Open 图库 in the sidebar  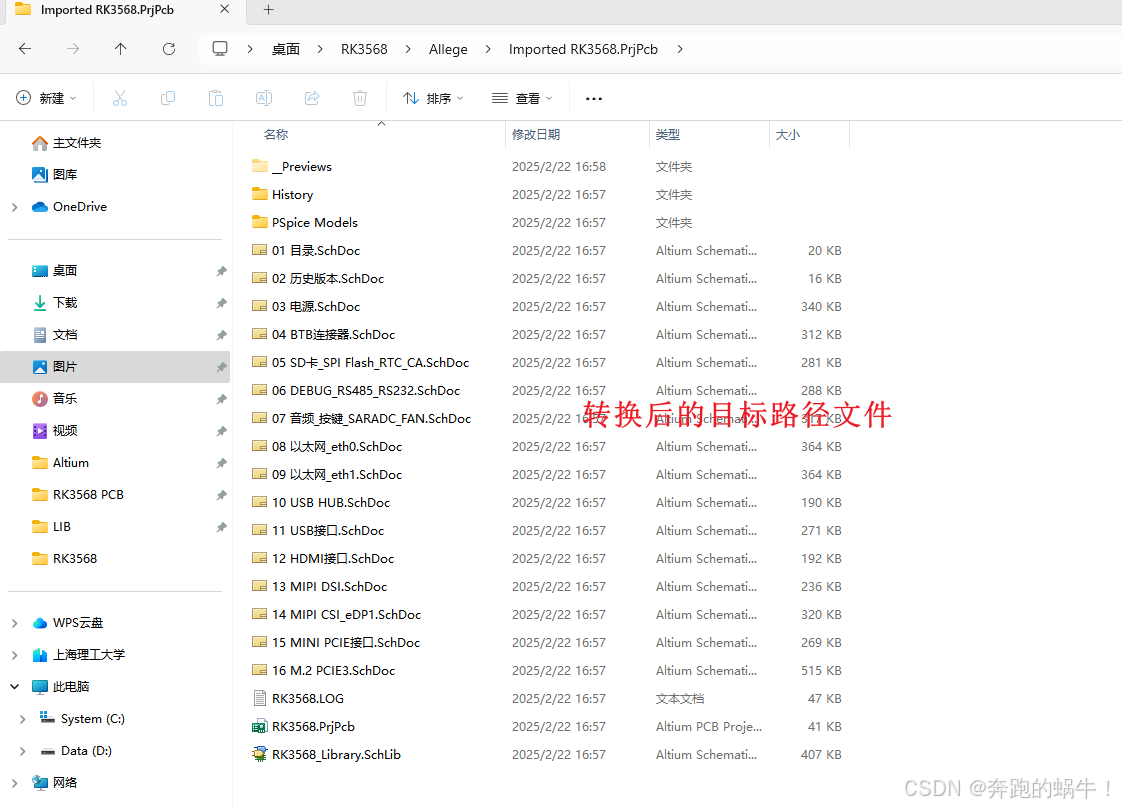(55, 175)
